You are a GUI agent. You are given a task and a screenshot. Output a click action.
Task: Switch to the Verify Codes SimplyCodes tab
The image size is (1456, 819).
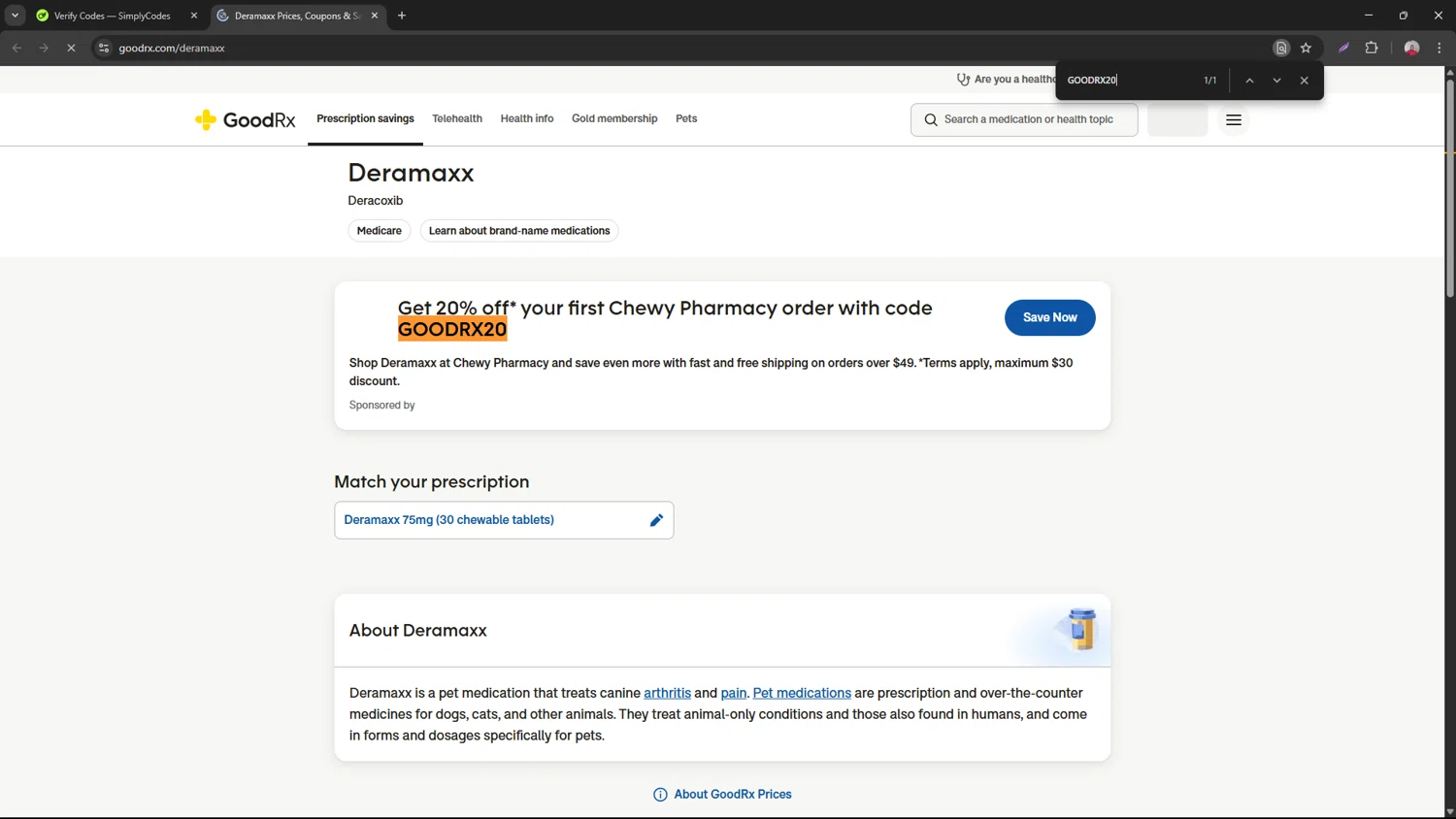pos(112,16)
